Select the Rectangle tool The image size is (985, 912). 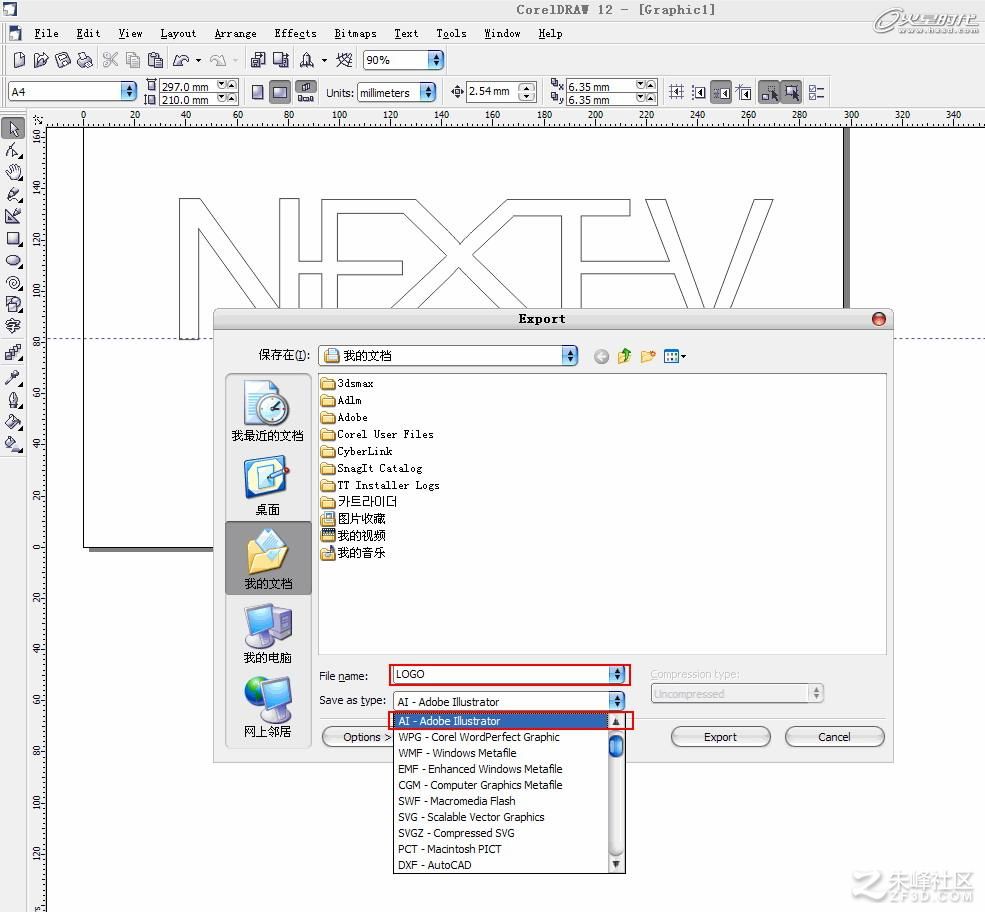13,239
